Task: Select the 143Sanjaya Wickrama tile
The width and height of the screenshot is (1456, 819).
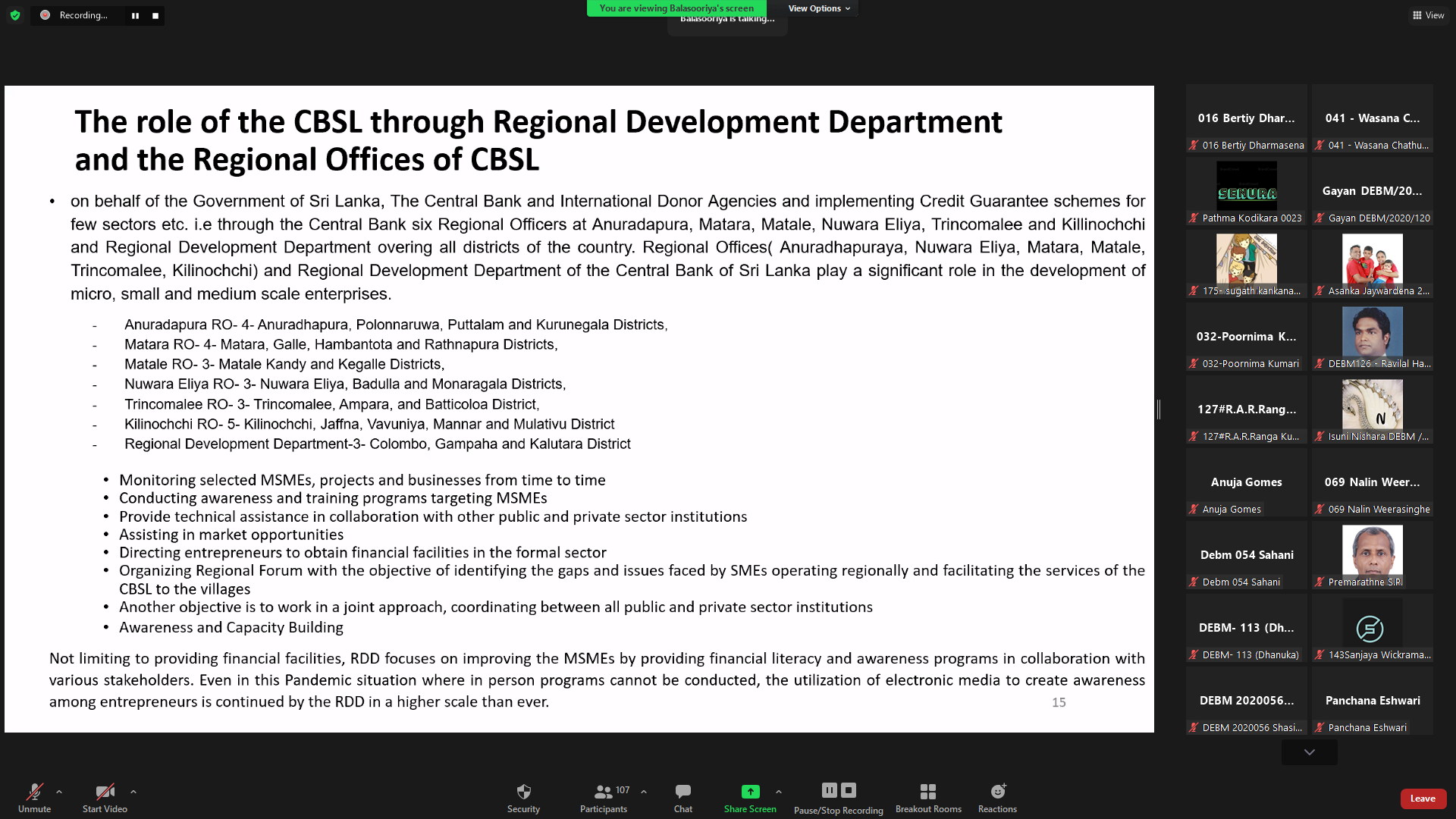Action: [1373, 628]
